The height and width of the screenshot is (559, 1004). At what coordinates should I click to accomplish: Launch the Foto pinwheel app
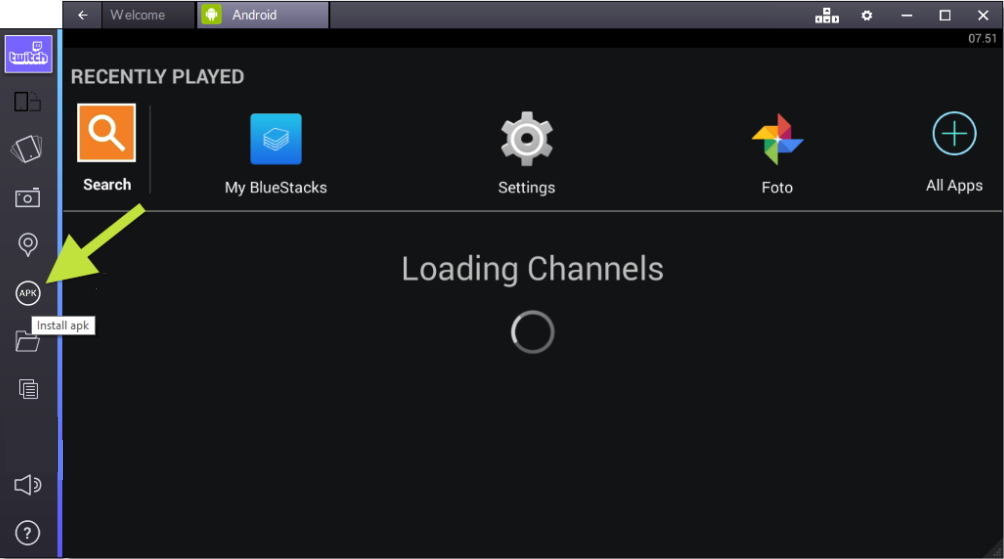[777, 139]
